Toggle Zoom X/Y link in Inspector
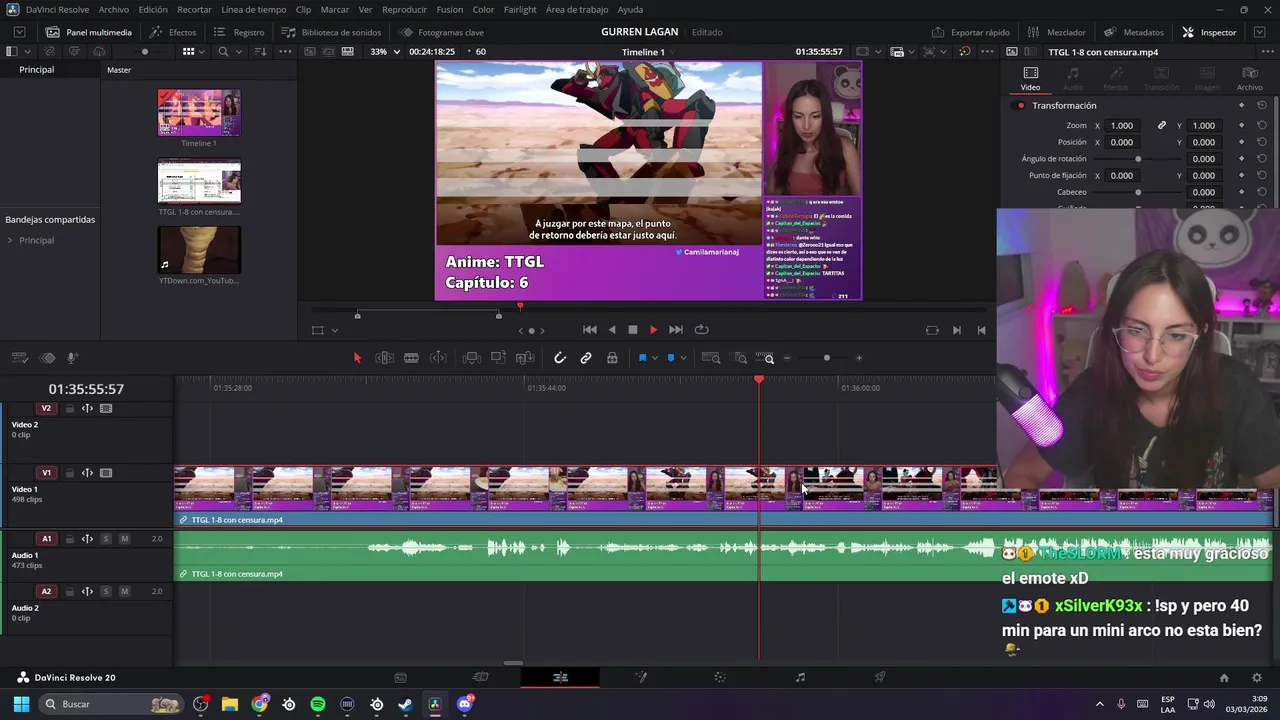Screen dimensions: 1280x720 click(x=1162, y=125)
